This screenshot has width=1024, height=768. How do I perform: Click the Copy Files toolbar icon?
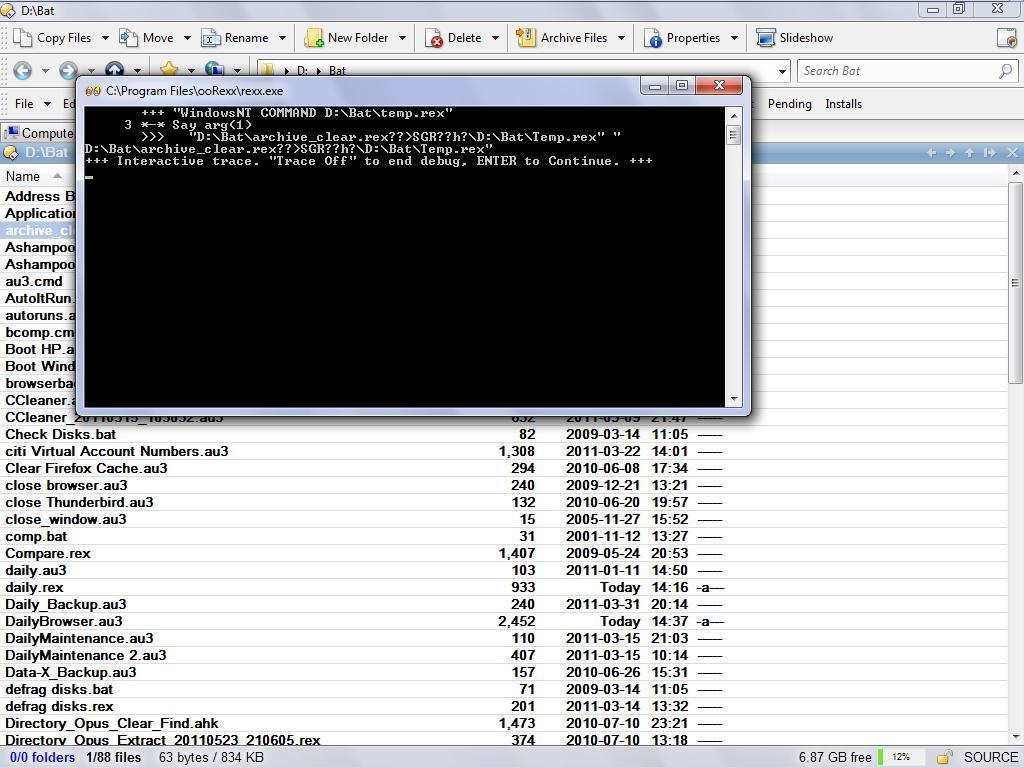click(22, 38)
